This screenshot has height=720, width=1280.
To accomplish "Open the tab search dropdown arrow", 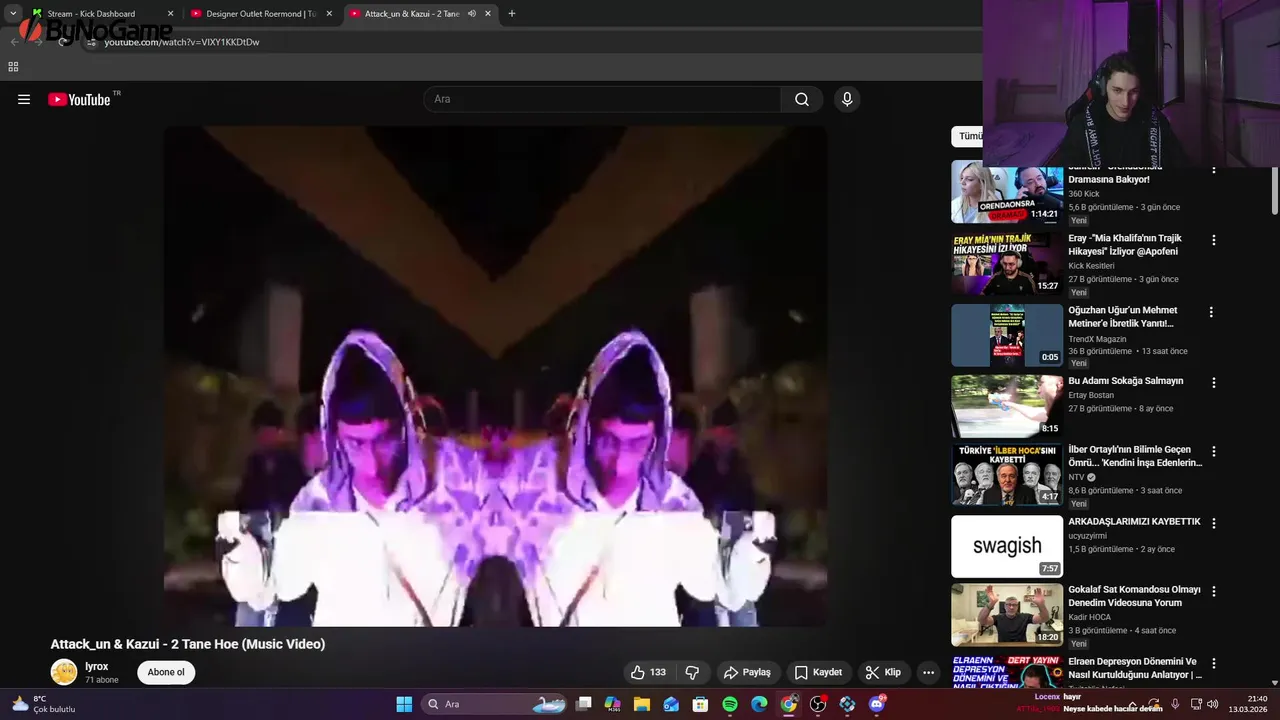I will (12, 14).
